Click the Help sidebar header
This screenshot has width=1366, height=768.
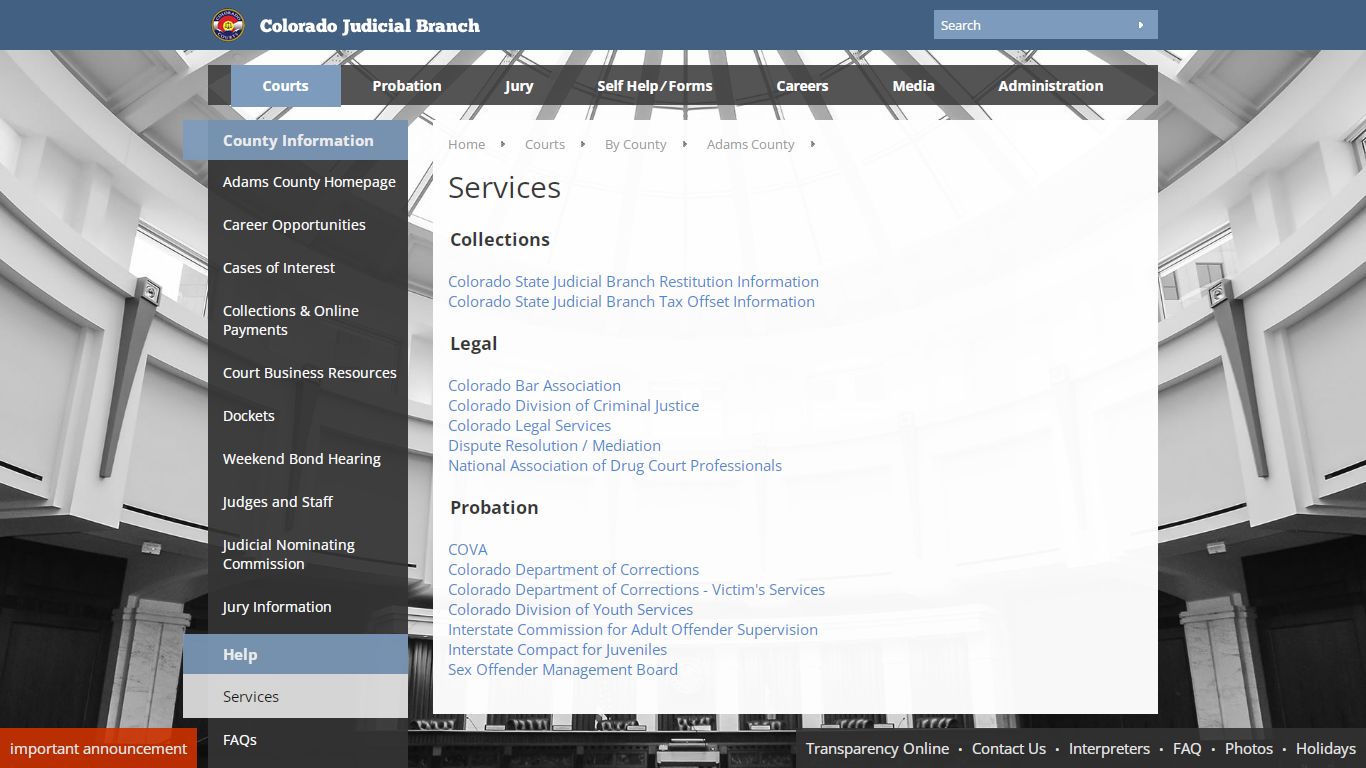click(x=296, y=655)
